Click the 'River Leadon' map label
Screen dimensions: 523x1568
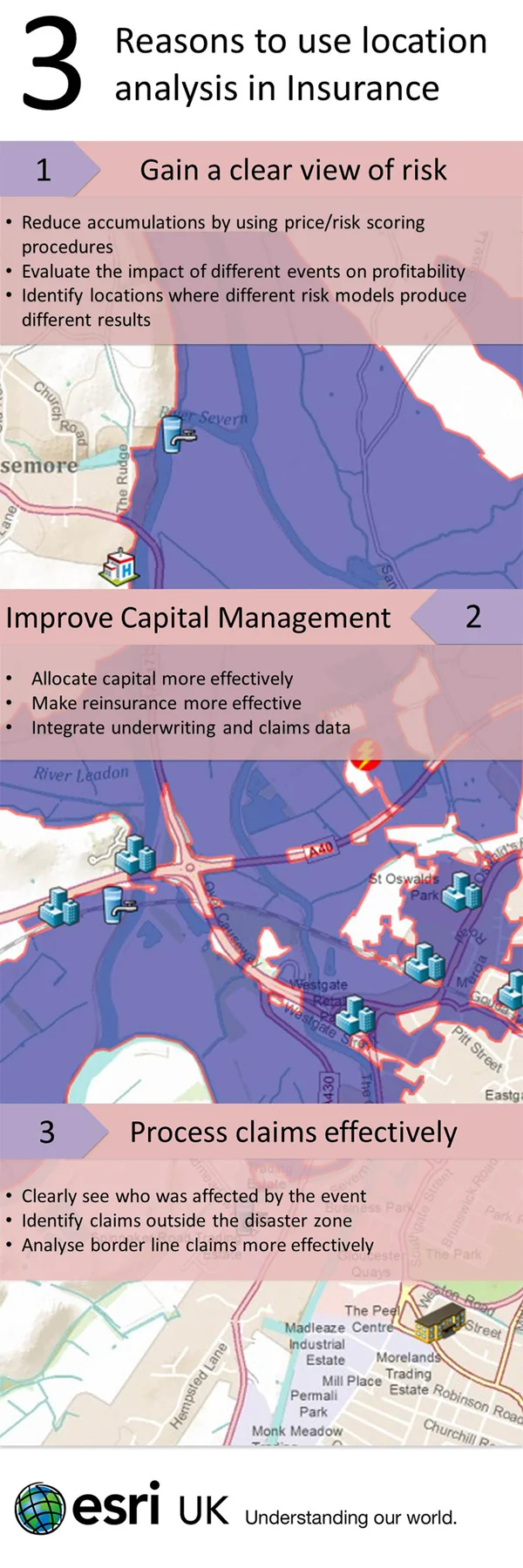[81, 774]
